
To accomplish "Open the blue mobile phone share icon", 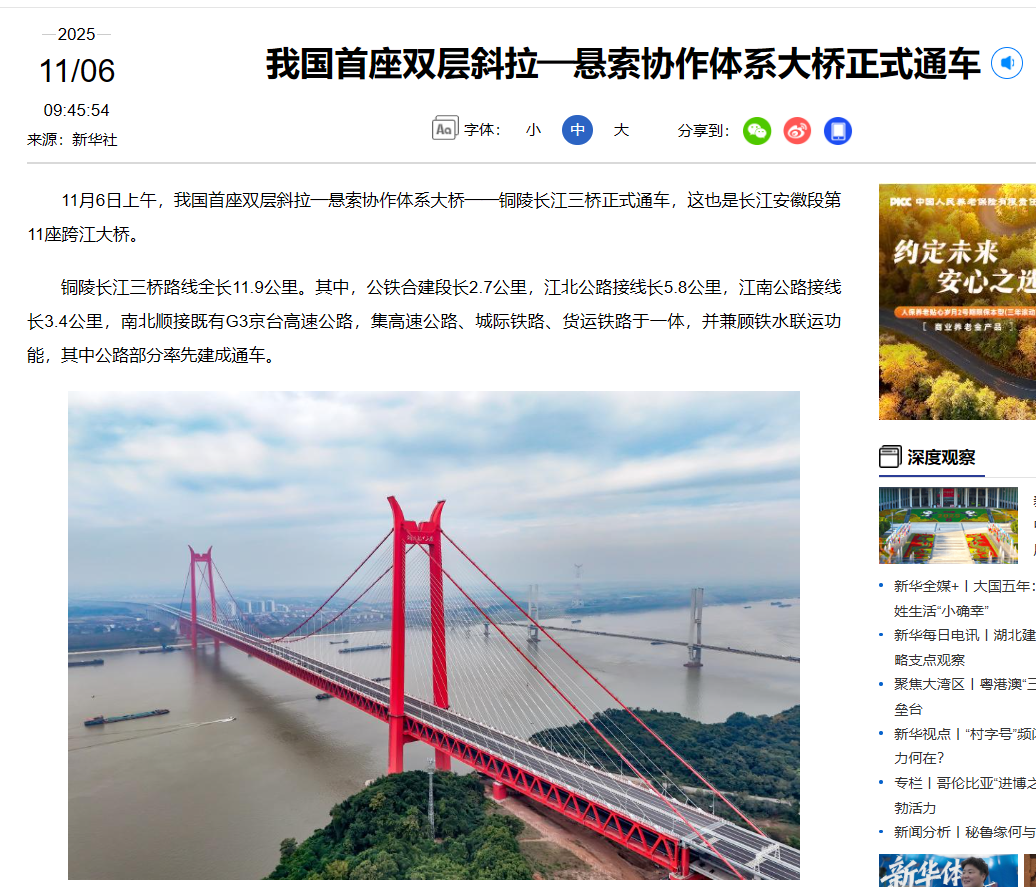I will click(x=838, y=131).
